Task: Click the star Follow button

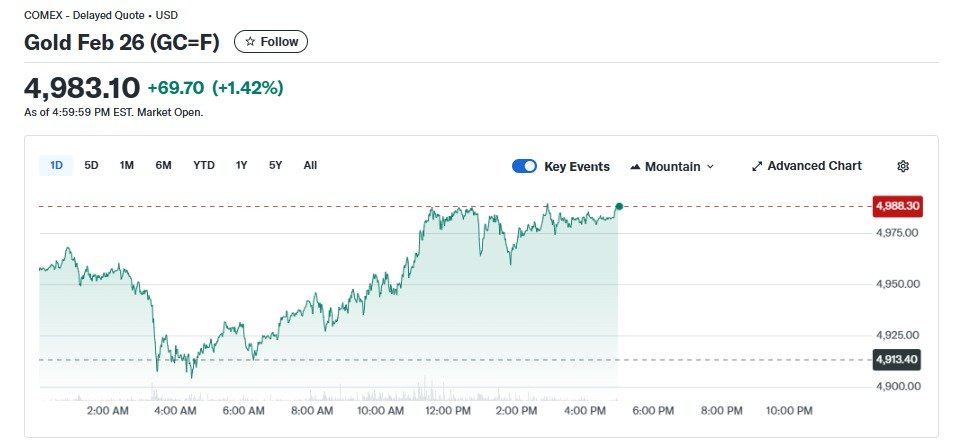Action: [271, 42]
